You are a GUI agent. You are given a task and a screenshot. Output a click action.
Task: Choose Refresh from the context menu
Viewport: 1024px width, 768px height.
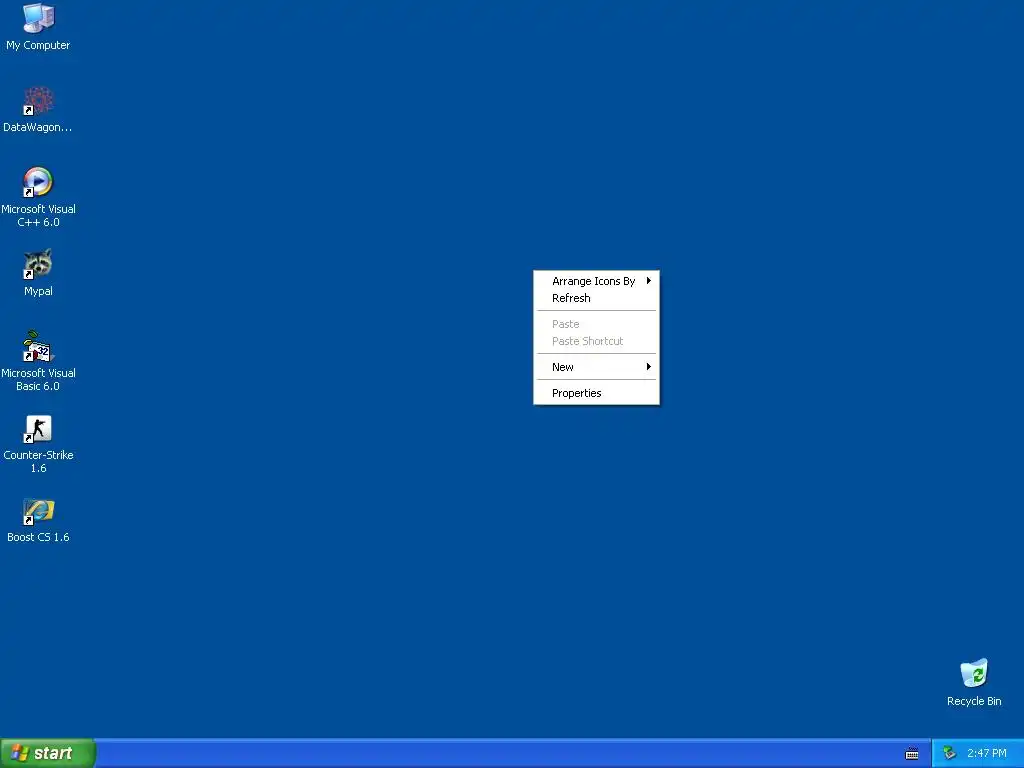click(x=596, y=298)
